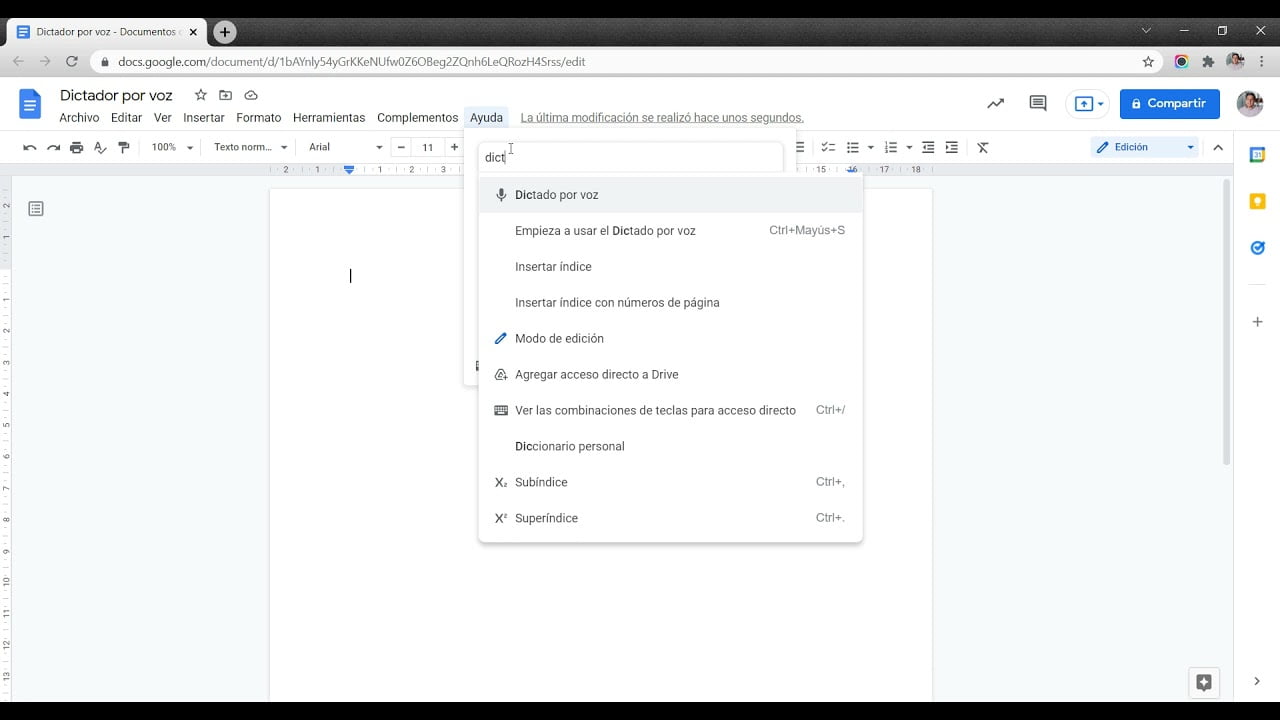Open the Docs home icon

point(31,104)
